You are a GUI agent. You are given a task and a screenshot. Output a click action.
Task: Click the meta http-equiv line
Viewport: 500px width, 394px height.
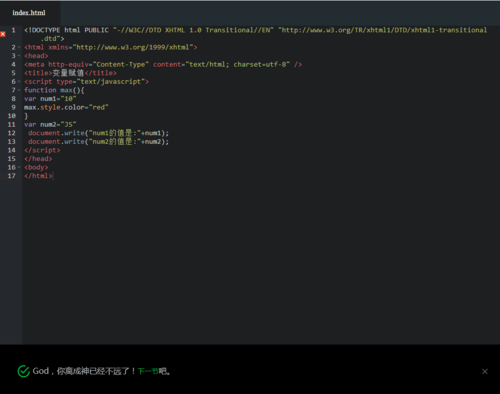(x=163, y=64)
